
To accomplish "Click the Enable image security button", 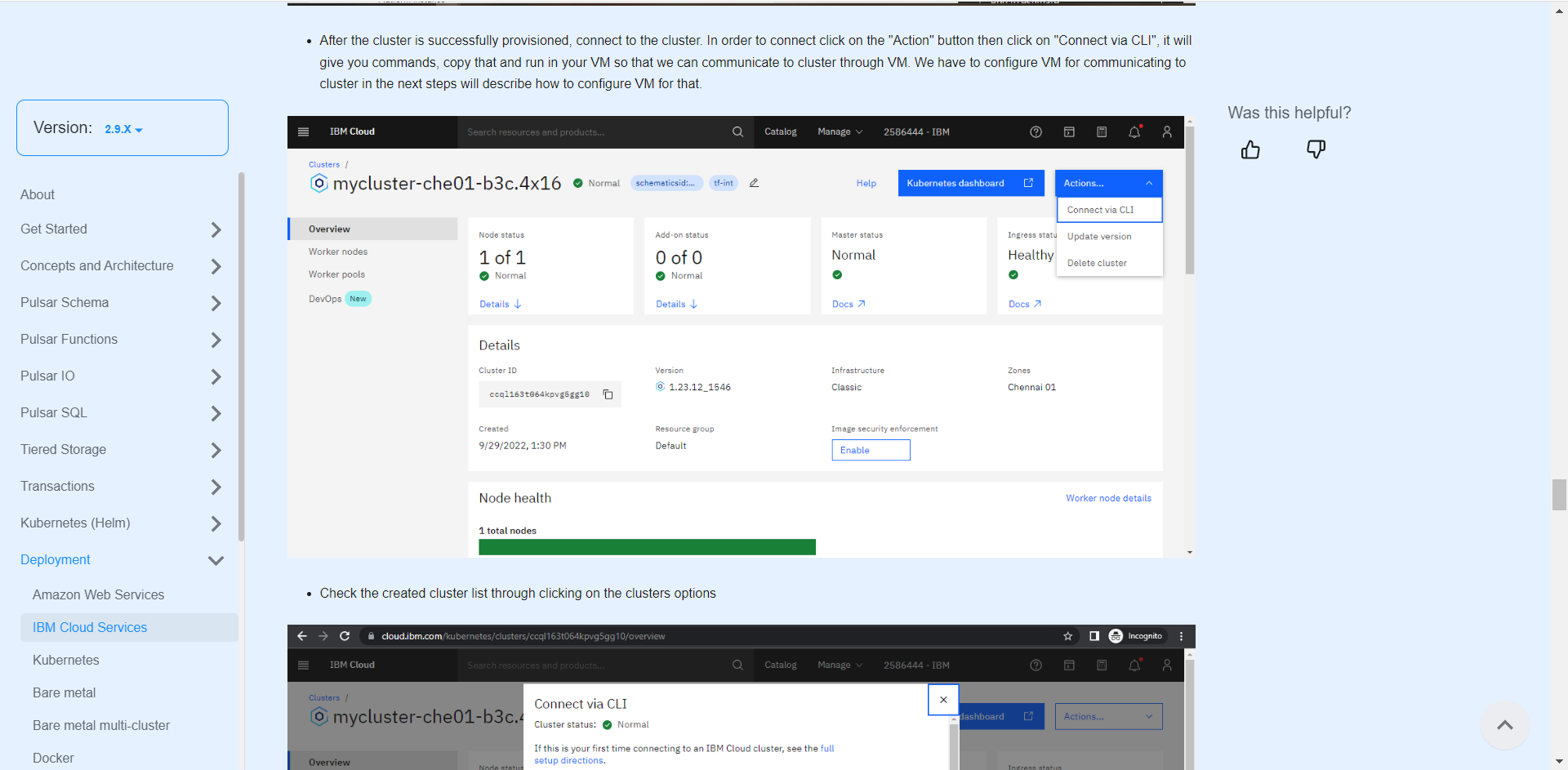I will [x=871, y=450].
